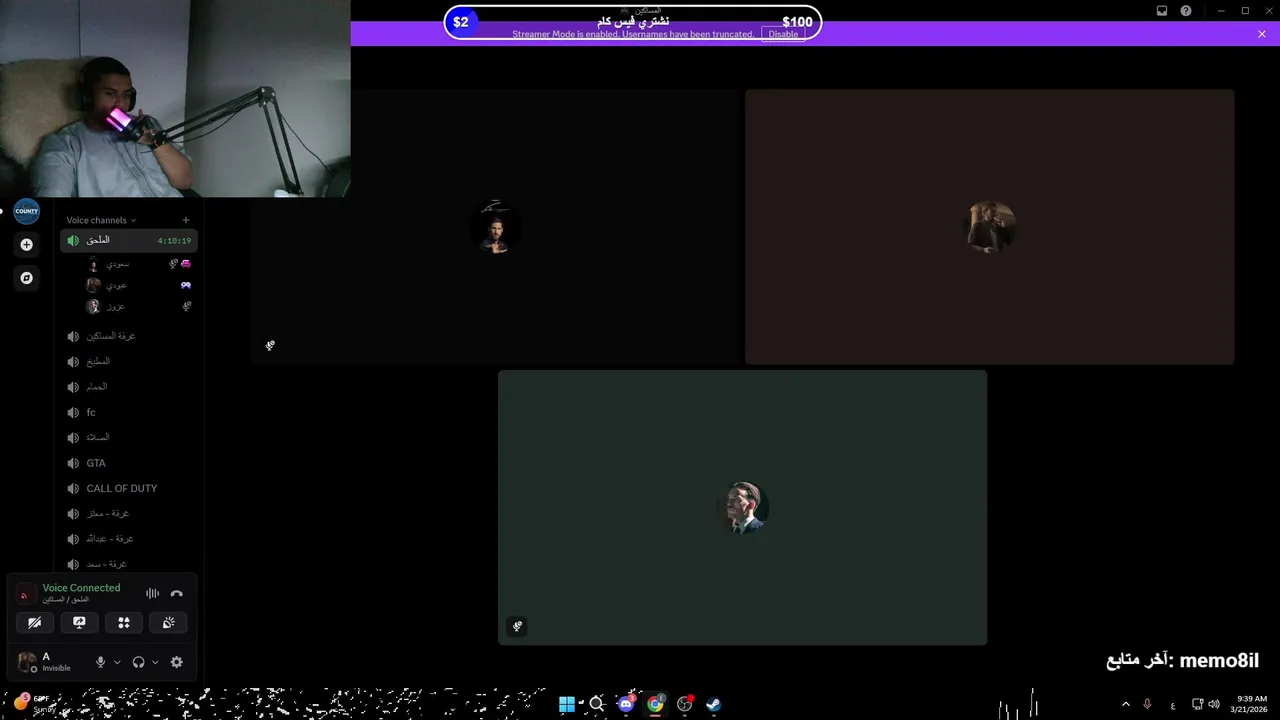Viewport: 1280px width, 720px height.
Task: Add a new voice channel
Action: point(186,220)
